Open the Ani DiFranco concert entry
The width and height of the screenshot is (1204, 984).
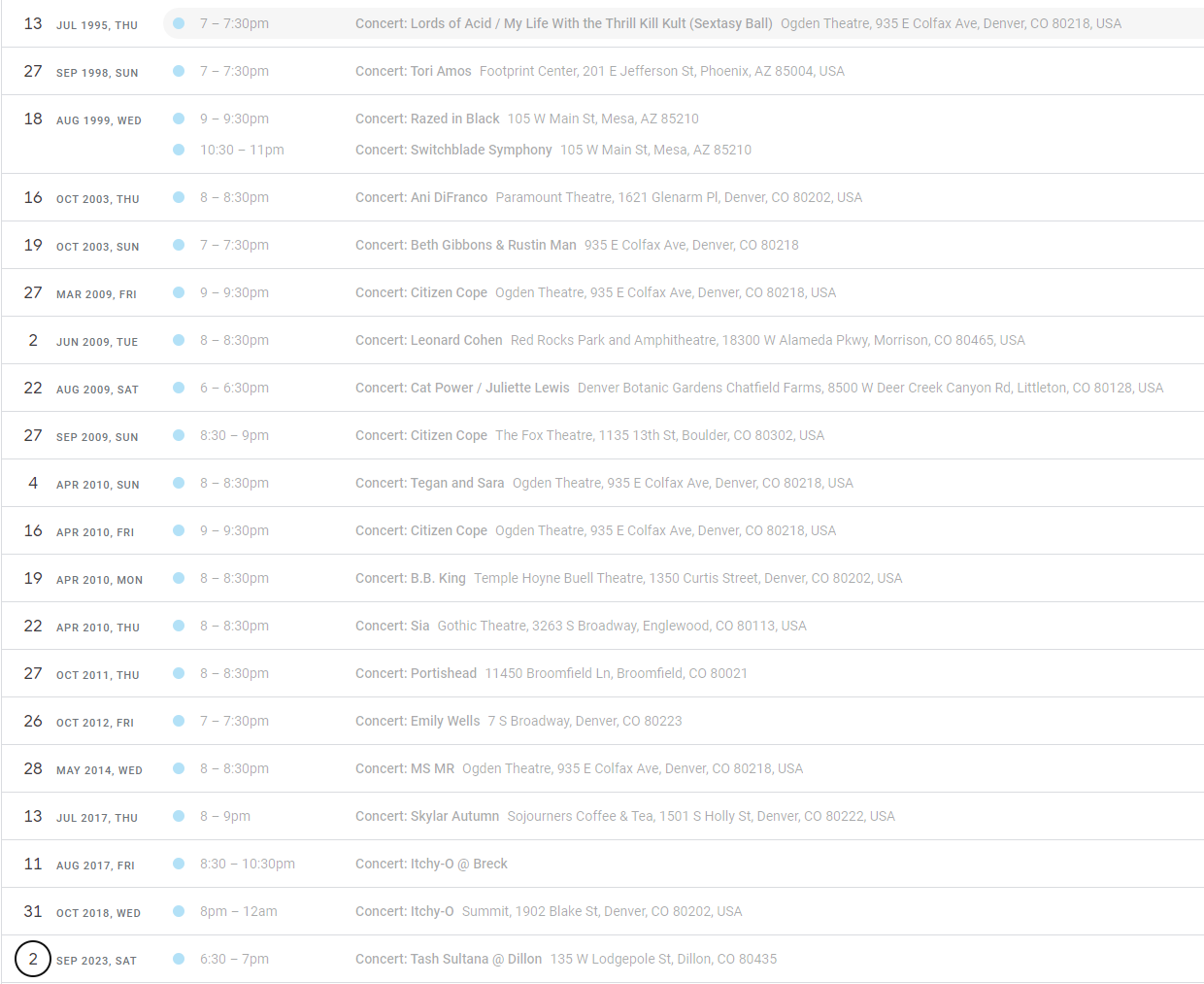(x=421, y=197)
